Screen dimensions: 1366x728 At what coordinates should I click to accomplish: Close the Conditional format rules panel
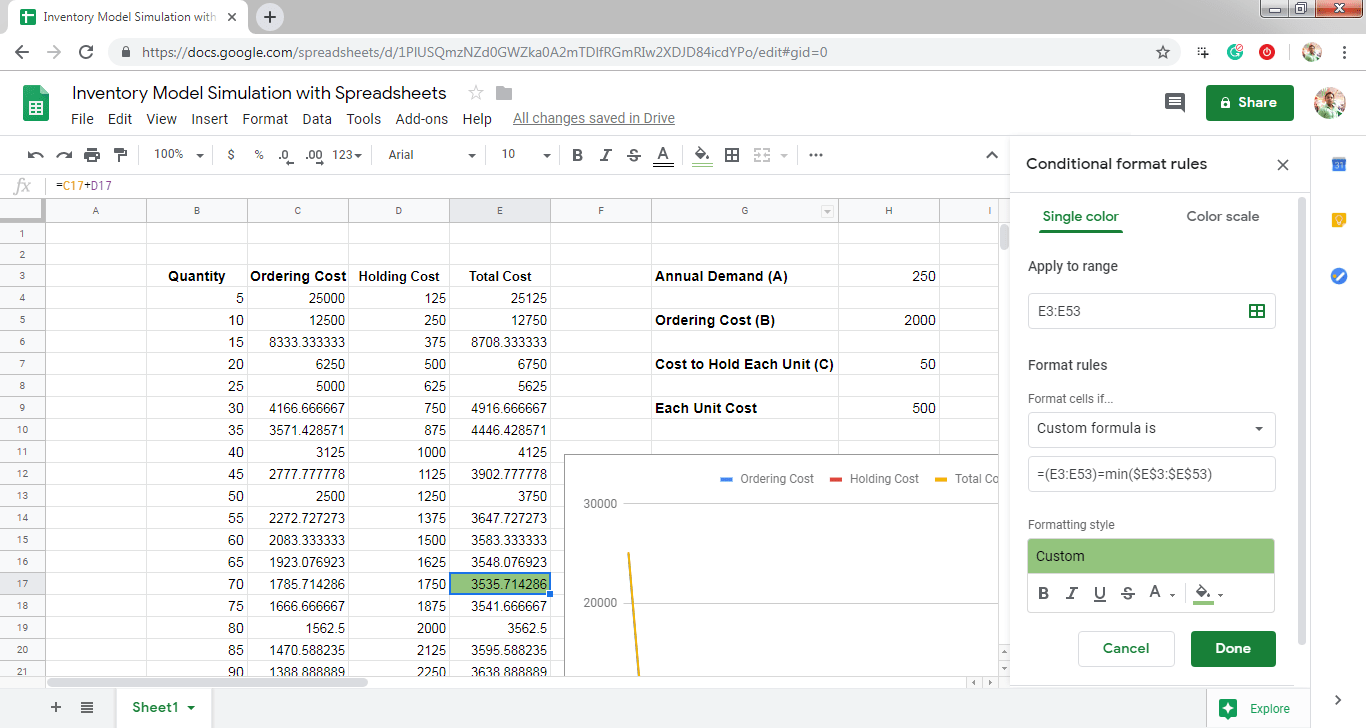(1283, 165)
